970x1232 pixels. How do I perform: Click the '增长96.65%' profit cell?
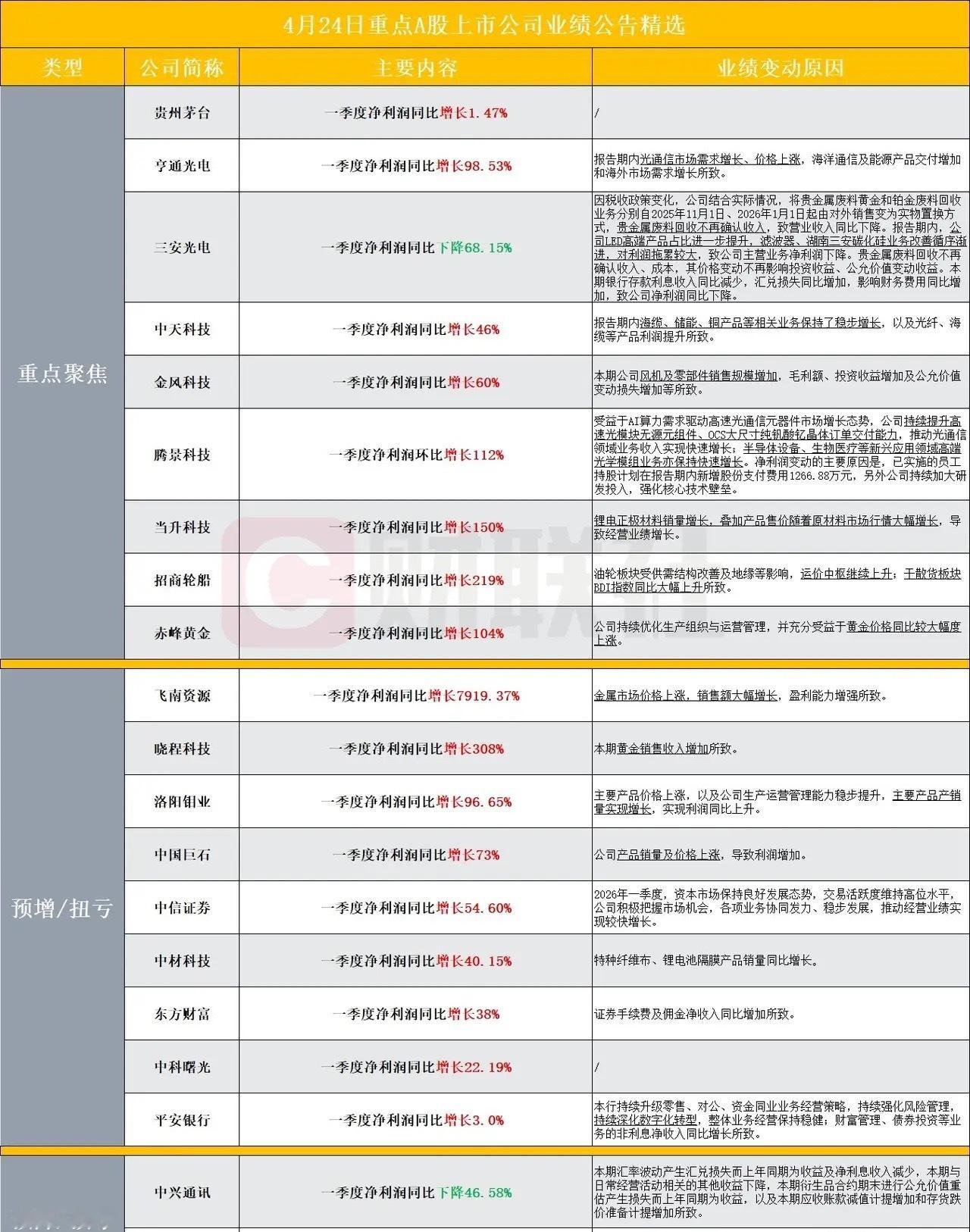pyautogui.click(x=415, y=802)
